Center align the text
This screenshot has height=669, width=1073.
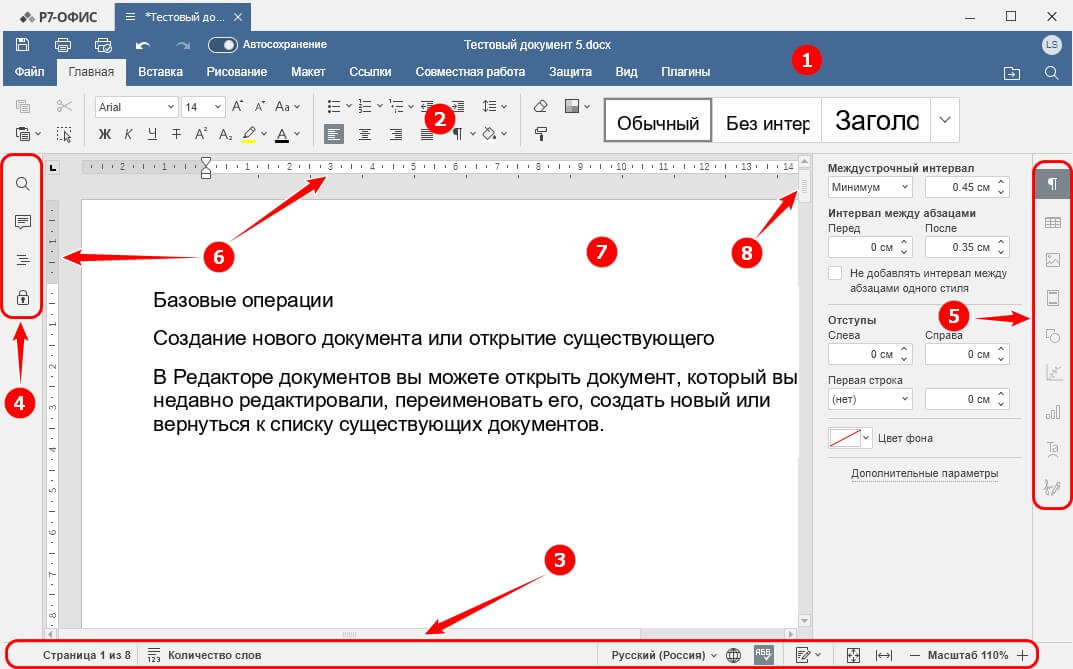(365, 134)
